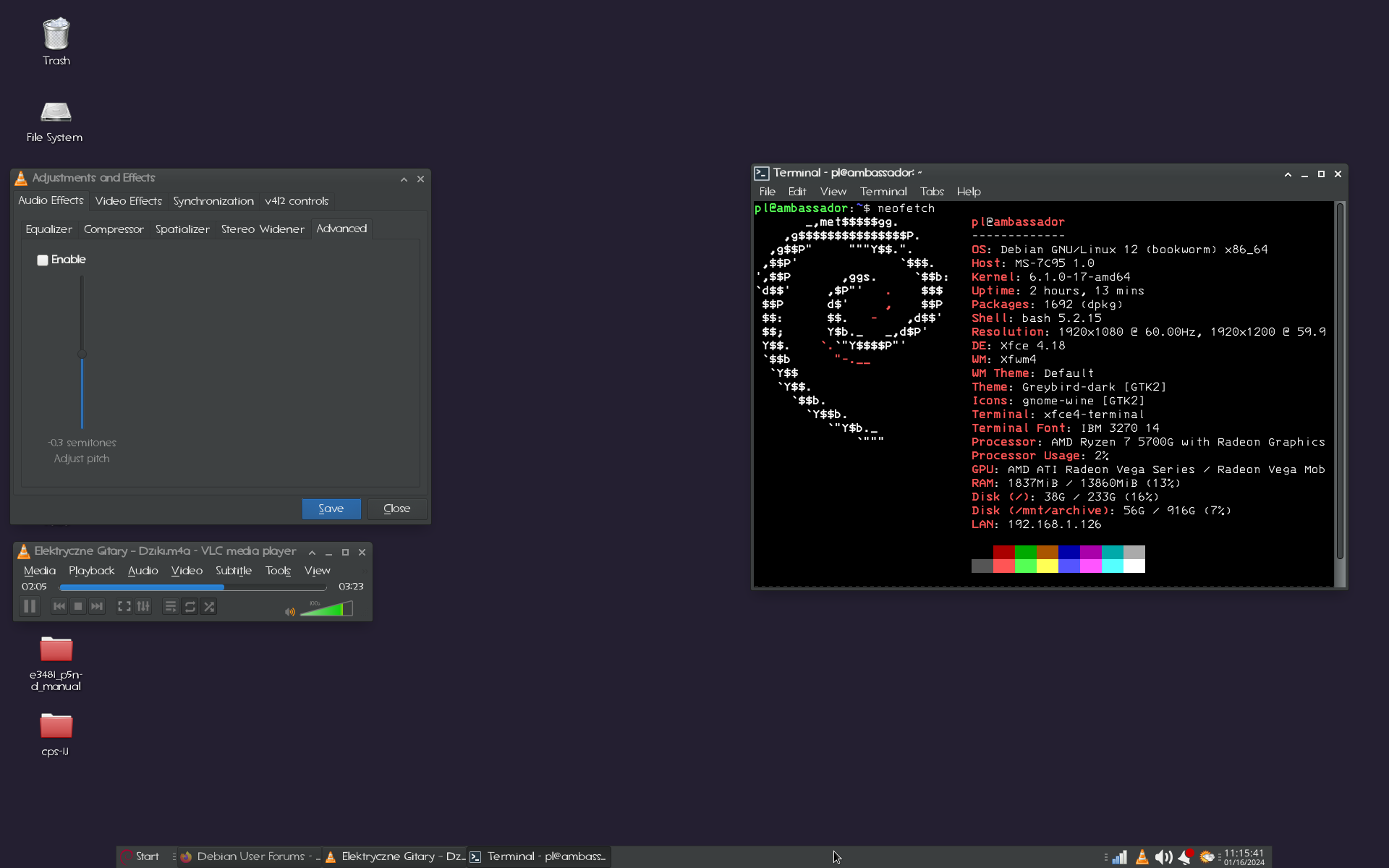
Task: Open Terminal Help menu
Action: 969,192
